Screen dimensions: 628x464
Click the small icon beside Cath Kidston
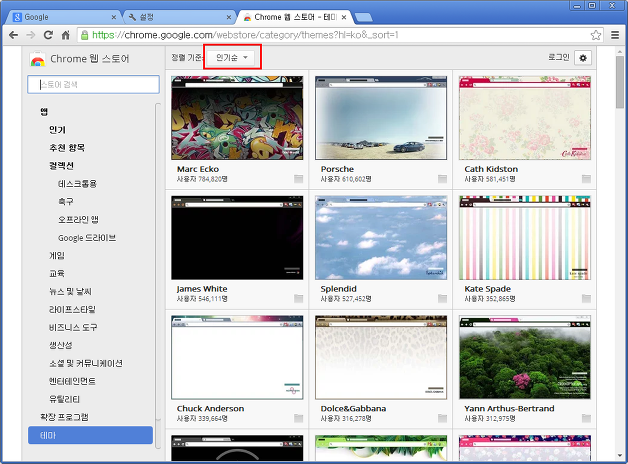tap(586, 179)
